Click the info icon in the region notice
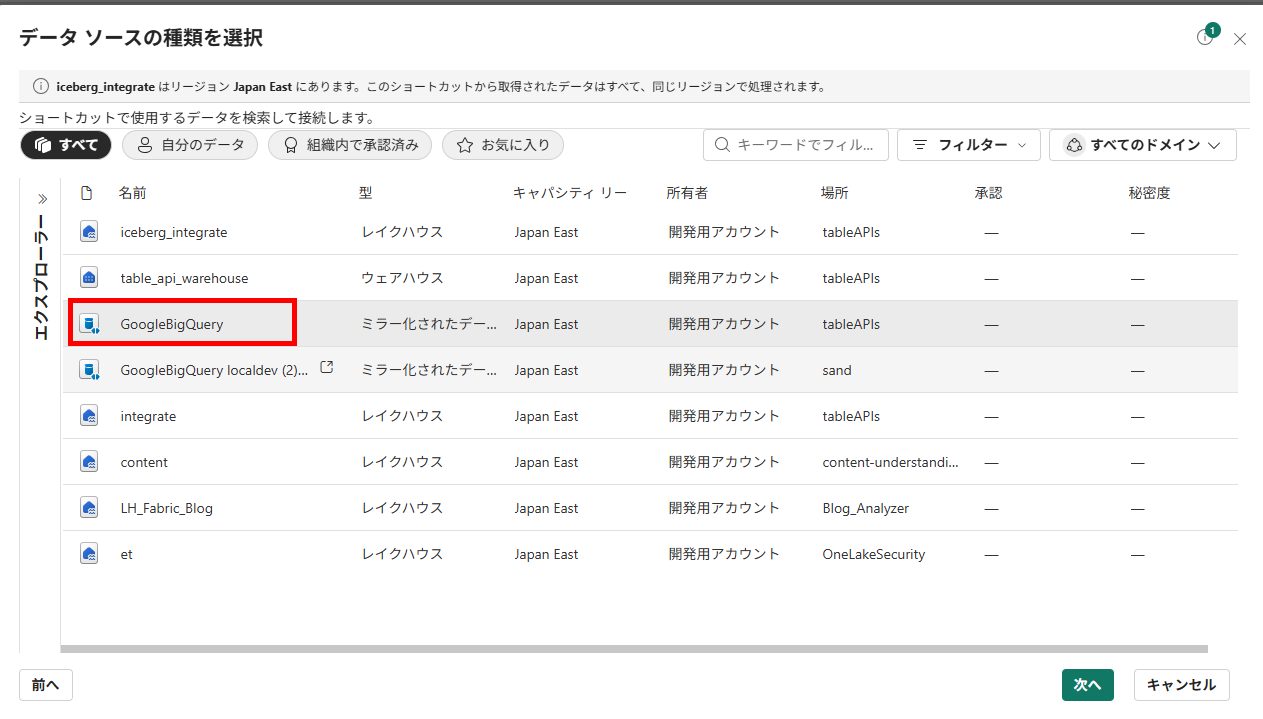1263x719 pixels. (41, 86)
